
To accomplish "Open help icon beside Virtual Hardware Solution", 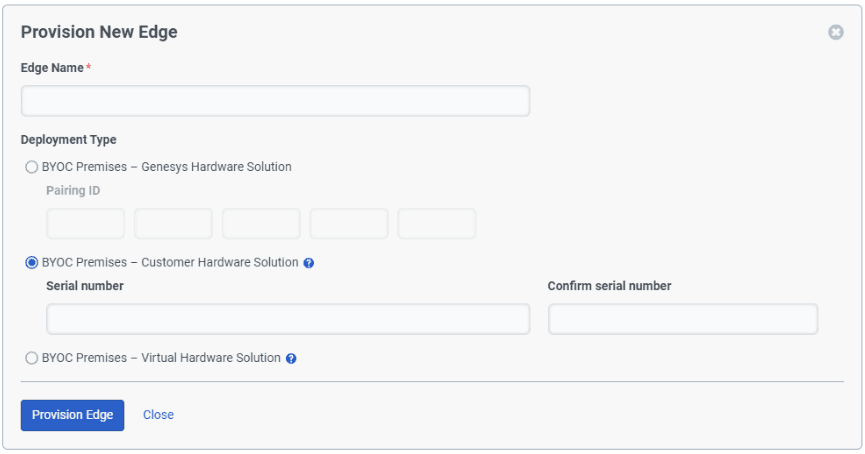I will tap(291, 358).
